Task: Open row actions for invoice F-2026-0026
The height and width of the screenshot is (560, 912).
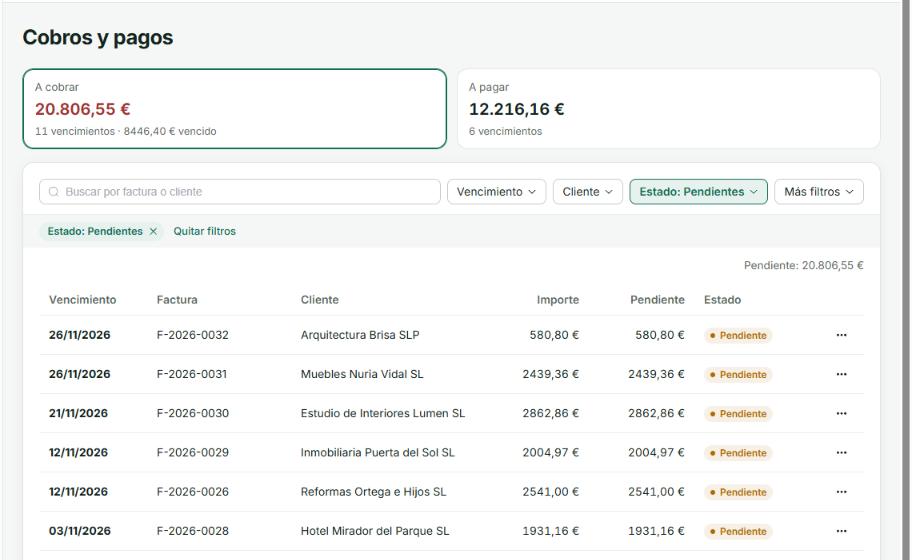Action: tap(841, 492)
